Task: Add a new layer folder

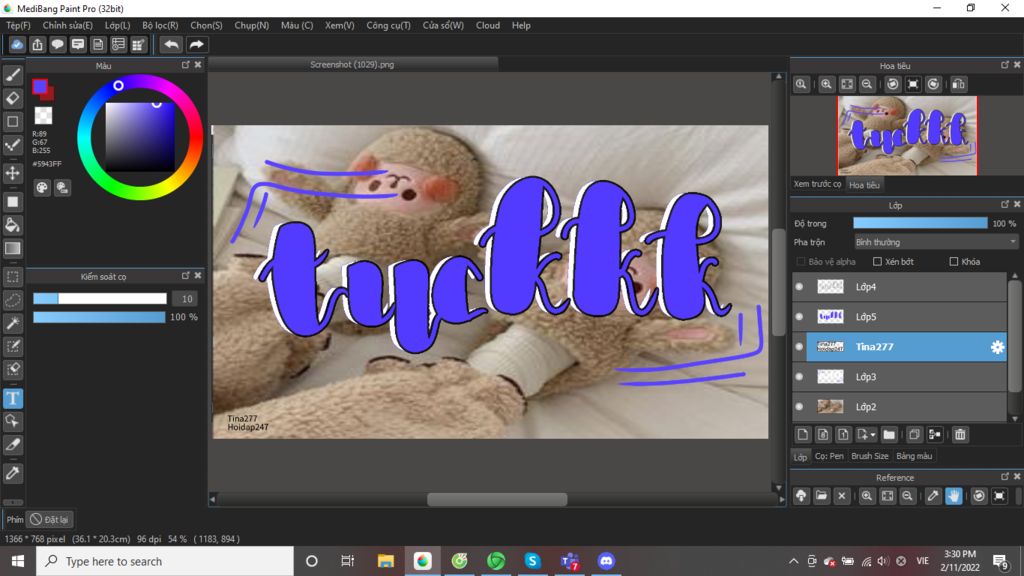Action: (x=889, y=434)
